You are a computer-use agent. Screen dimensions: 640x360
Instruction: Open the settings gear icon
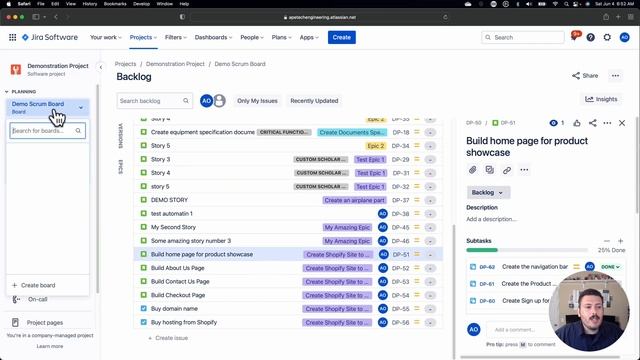click(x=607, y=37)
